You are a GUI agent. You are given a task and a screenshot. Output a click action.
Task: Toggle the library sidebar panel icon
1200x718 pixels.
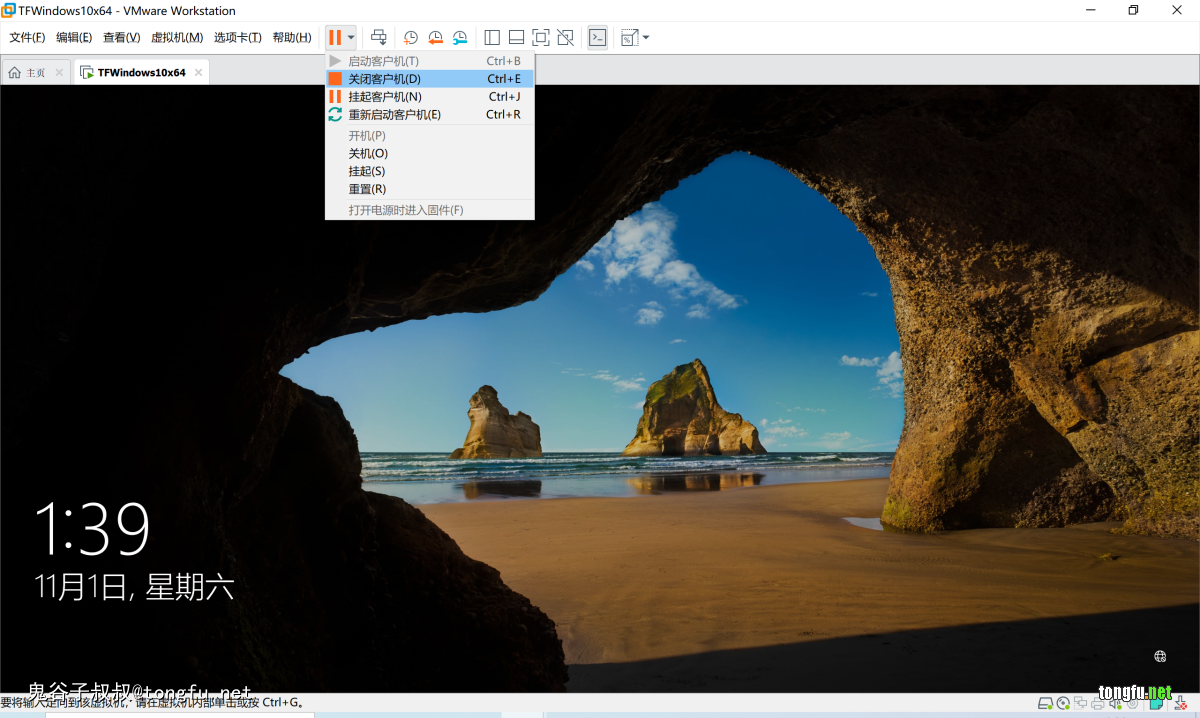tap(492, 38)
